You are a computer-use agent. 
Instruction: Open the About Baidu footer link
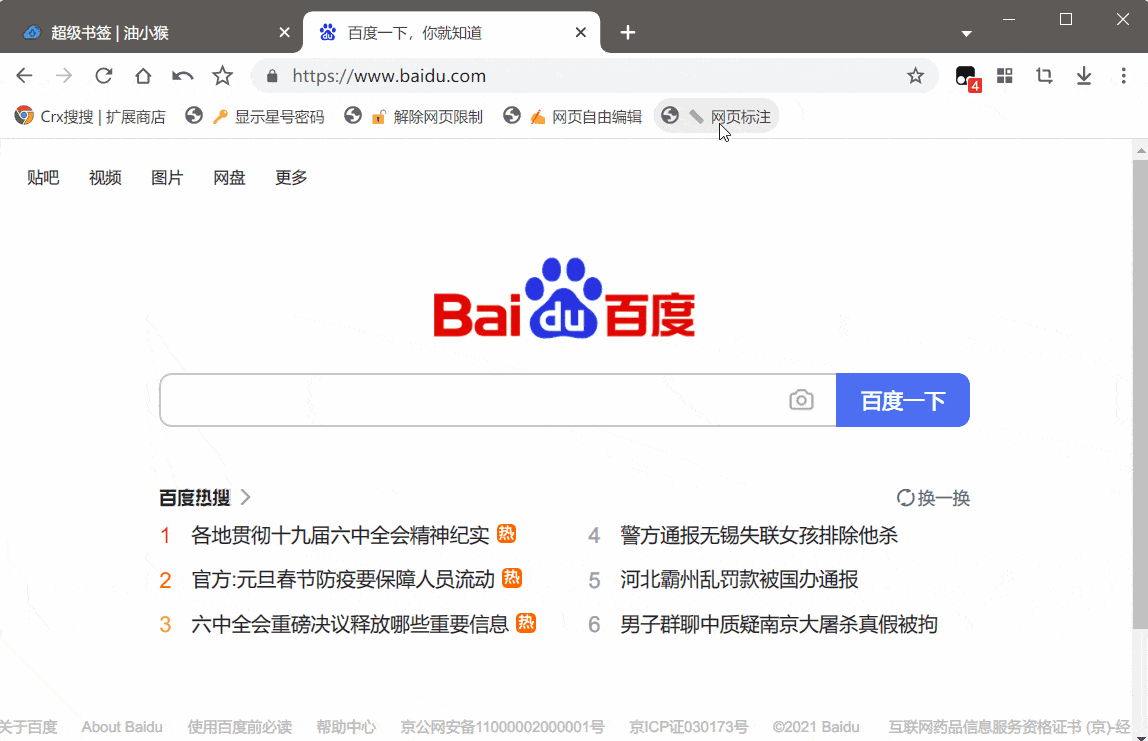[122, 727]
